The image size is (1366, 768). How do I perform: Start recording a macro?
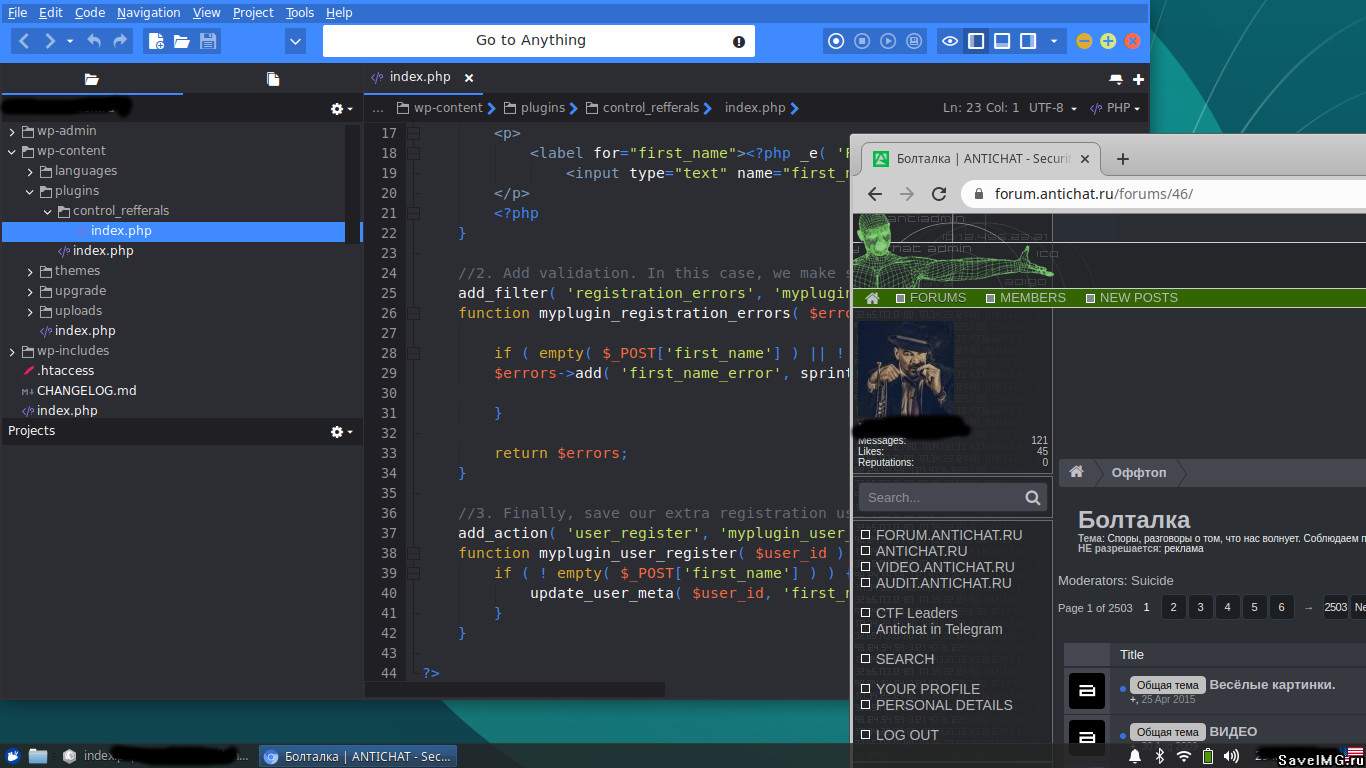click(836, 41)
